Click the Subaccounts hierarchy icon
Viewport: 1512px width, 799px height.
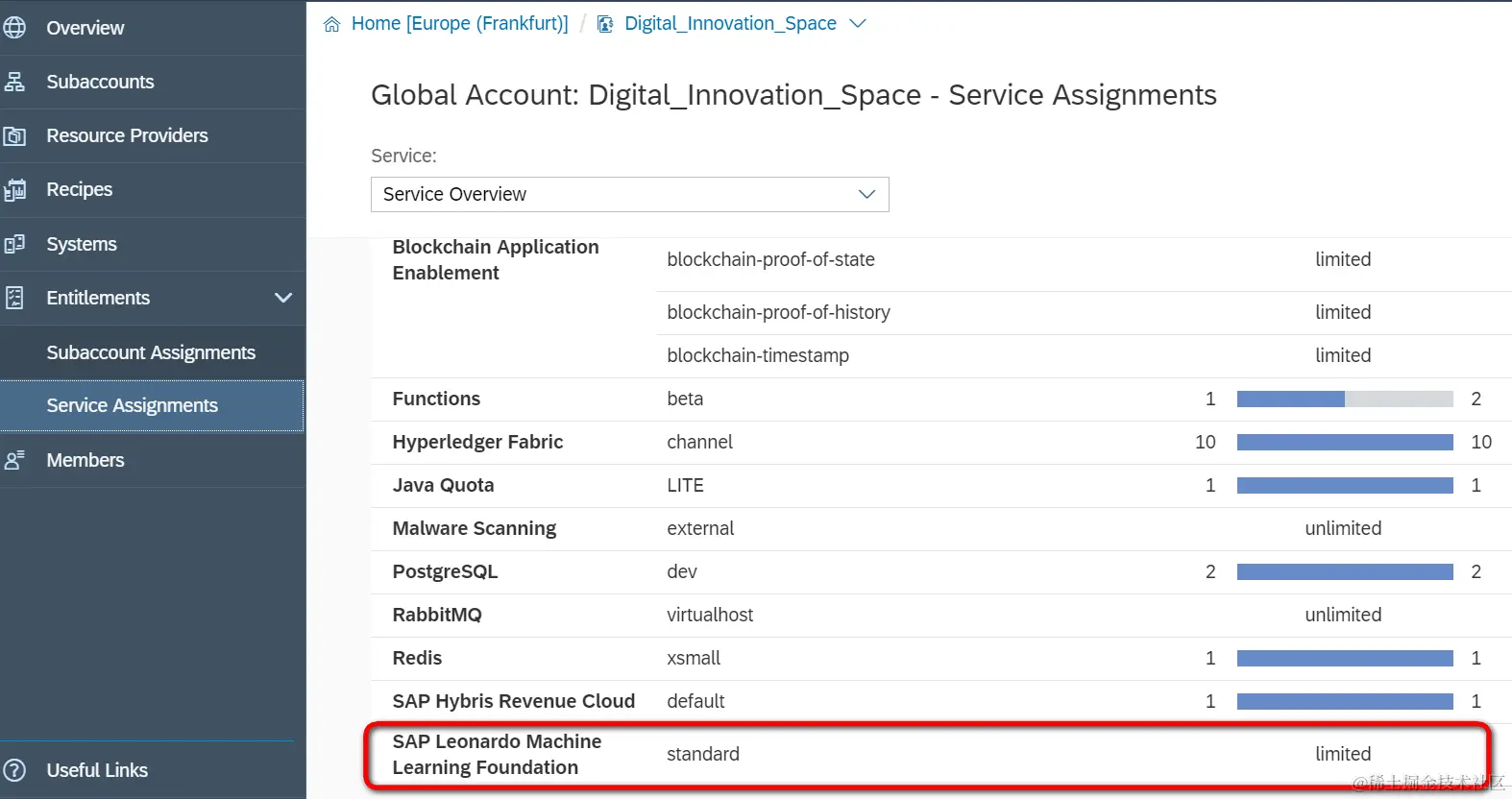14,82
